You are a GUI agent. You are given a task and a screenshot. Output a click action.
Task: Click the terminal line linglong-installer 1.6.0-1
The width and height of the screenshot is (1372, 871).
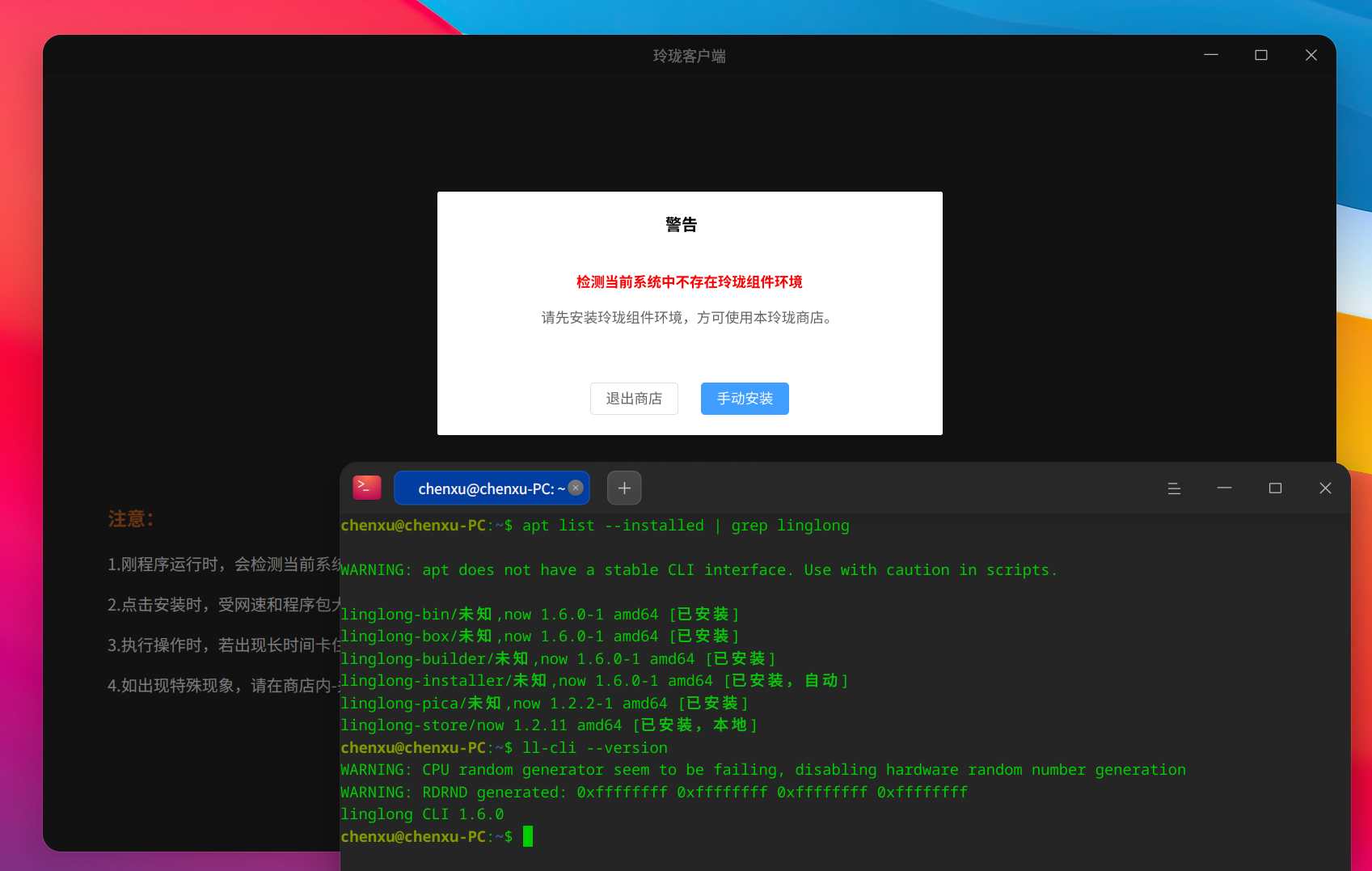tap(595, 681)
